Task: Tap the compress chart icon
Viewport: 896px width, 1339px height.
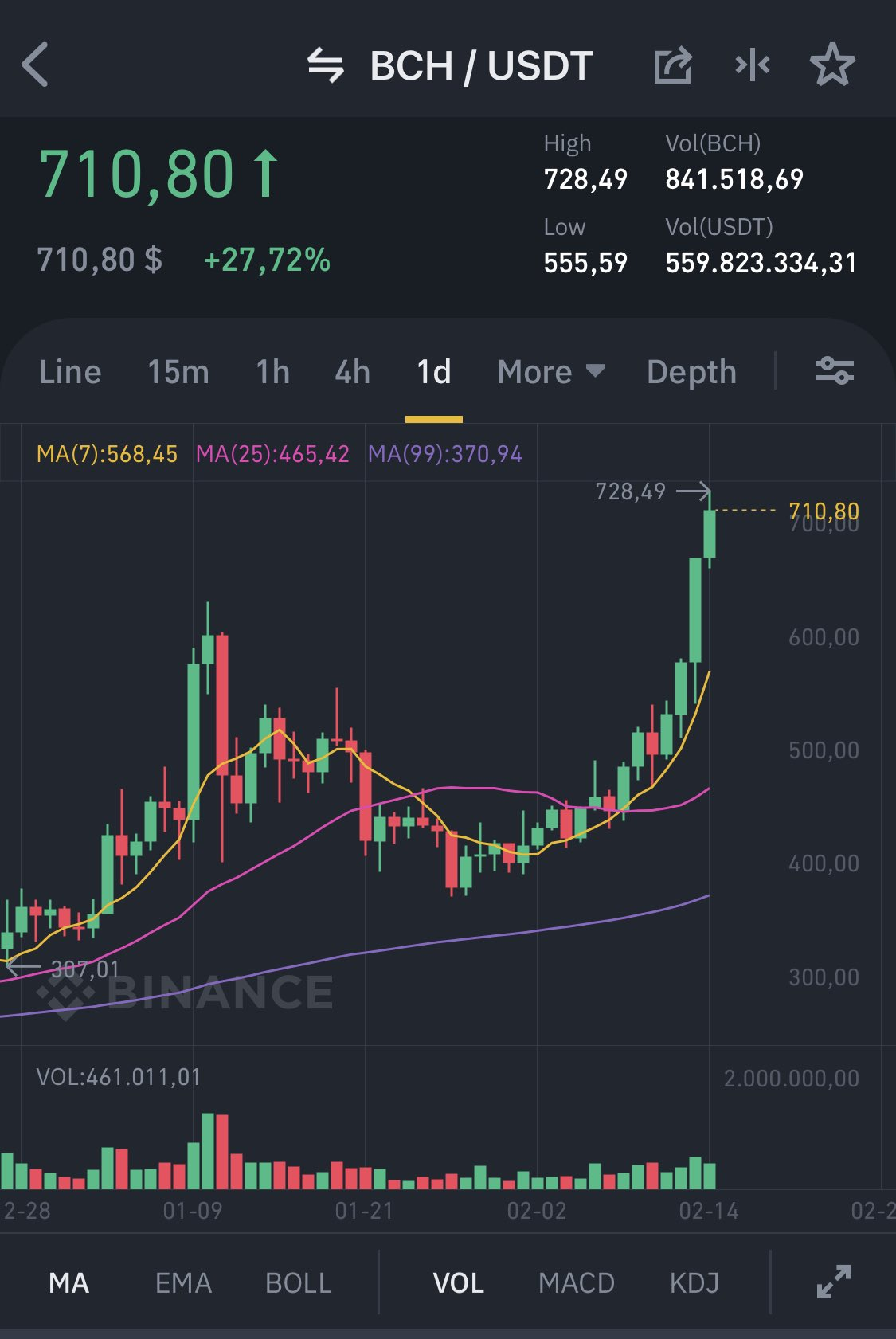Action: [x=753, y=65]
